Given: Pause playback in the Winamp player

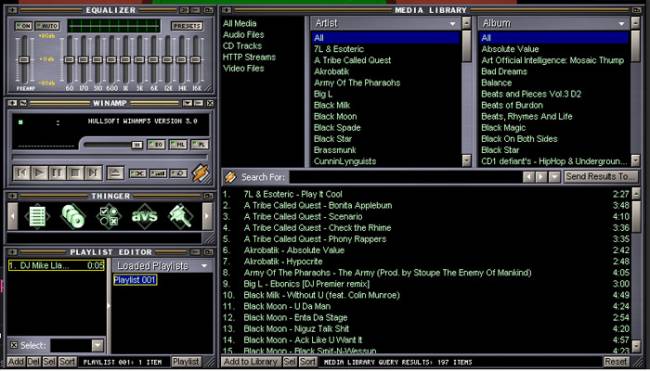Looking at the screenshot, I should tap(57, 172).
